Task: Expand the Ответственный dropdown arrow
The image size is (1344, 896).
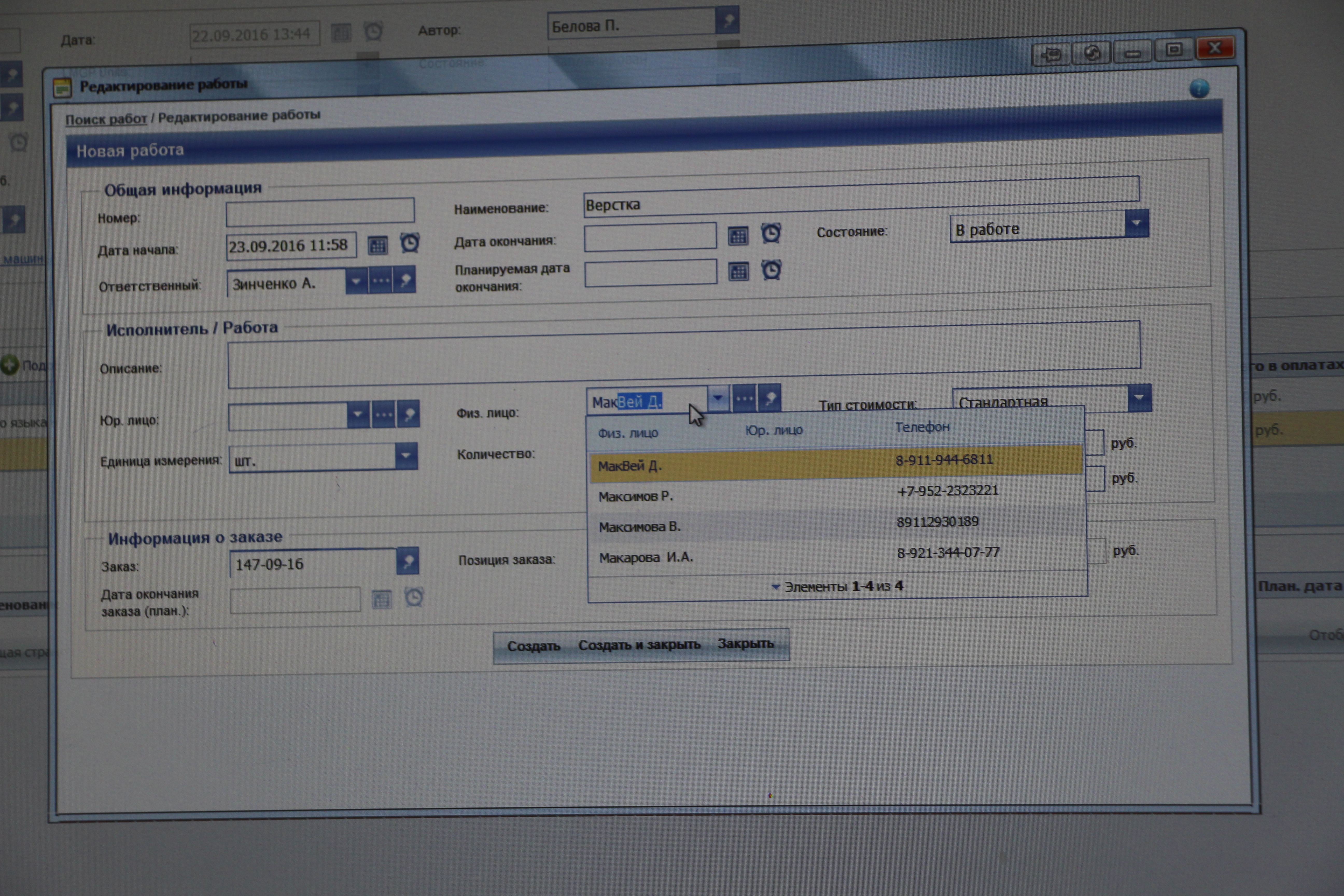Action: 356,281
